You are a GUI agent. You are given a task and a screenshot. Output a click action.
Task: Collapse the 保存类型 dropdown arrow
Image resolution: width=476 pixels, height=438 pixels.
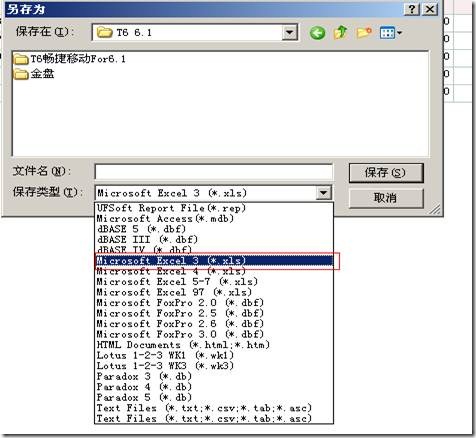pos(323,193)
